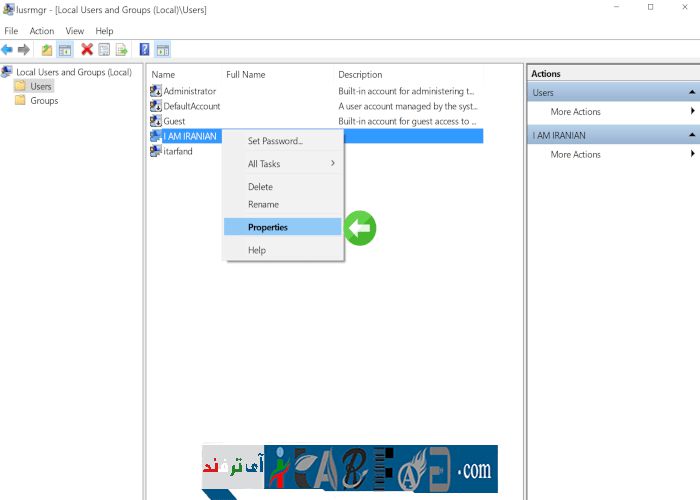The height and width of the screenshot is (500, 700).
Task: Select Properties in the context menu
Action: coord(268,227)
